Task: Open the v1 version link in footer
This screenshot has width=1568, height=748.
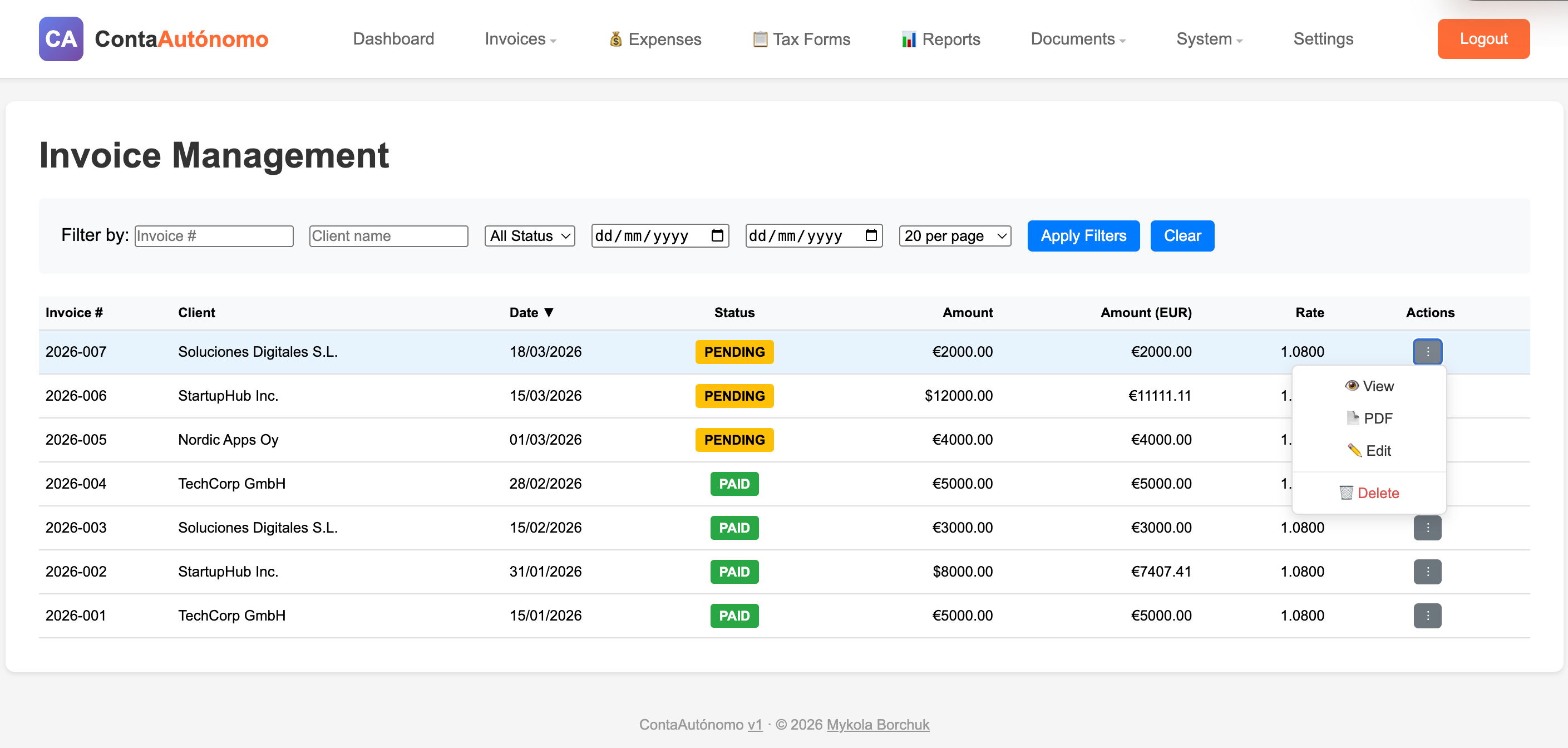Action: [x=755, y=724]
